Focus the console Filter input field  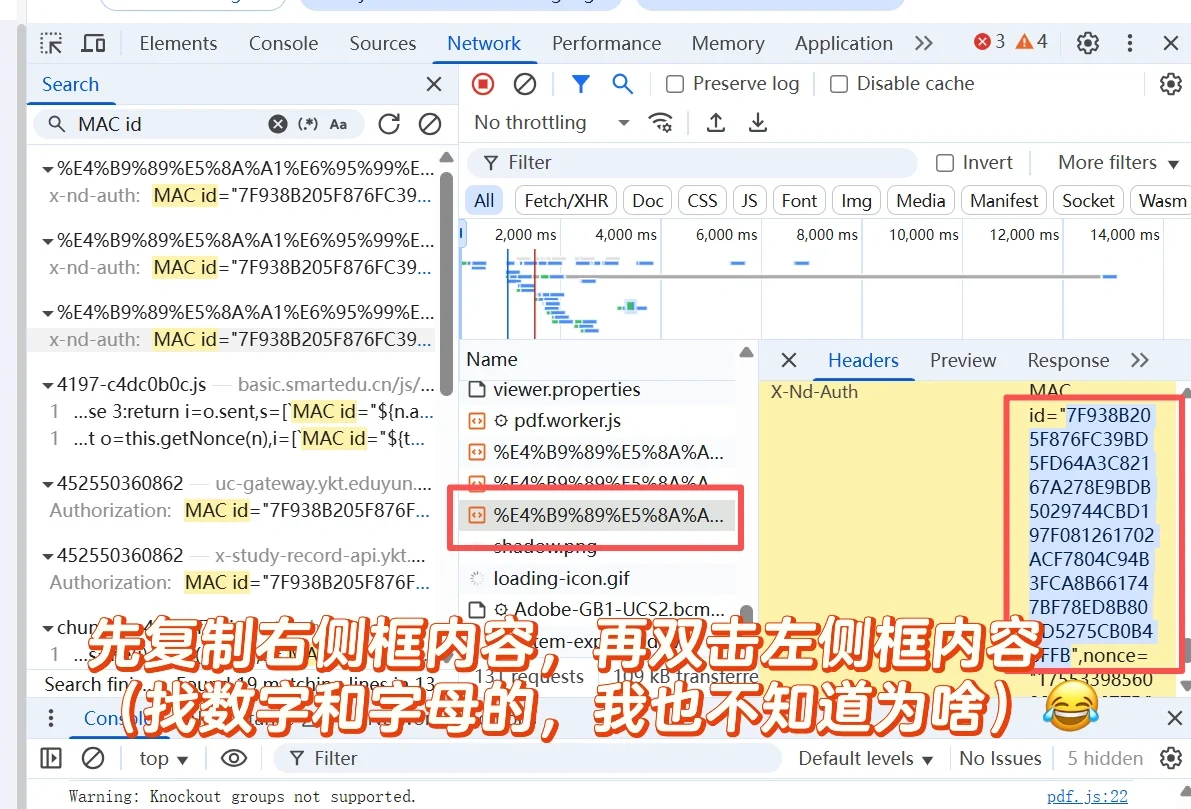[x=526, y=758]
